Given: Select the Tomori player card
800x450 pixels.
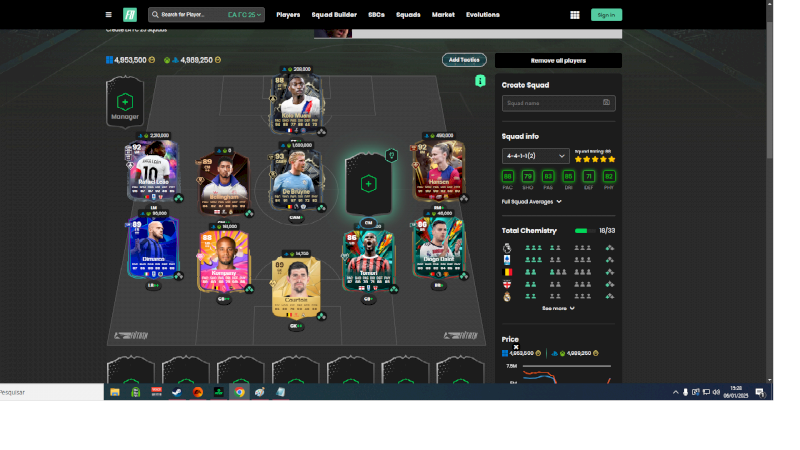Looking at the screenshot, I should click(x=368, y=261).
